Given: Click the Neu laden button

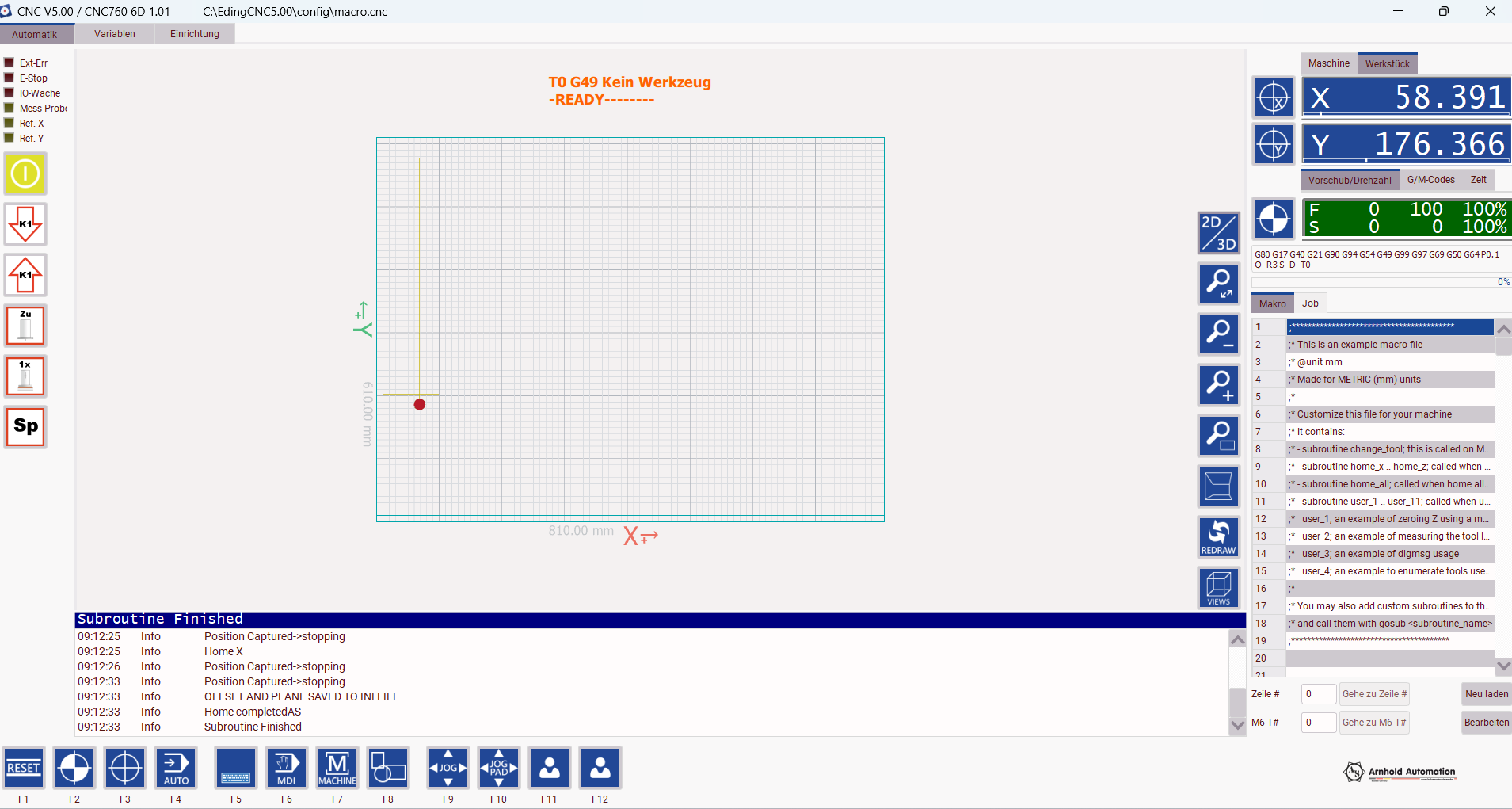Looking at the screenshot, I should [1486, 694].
